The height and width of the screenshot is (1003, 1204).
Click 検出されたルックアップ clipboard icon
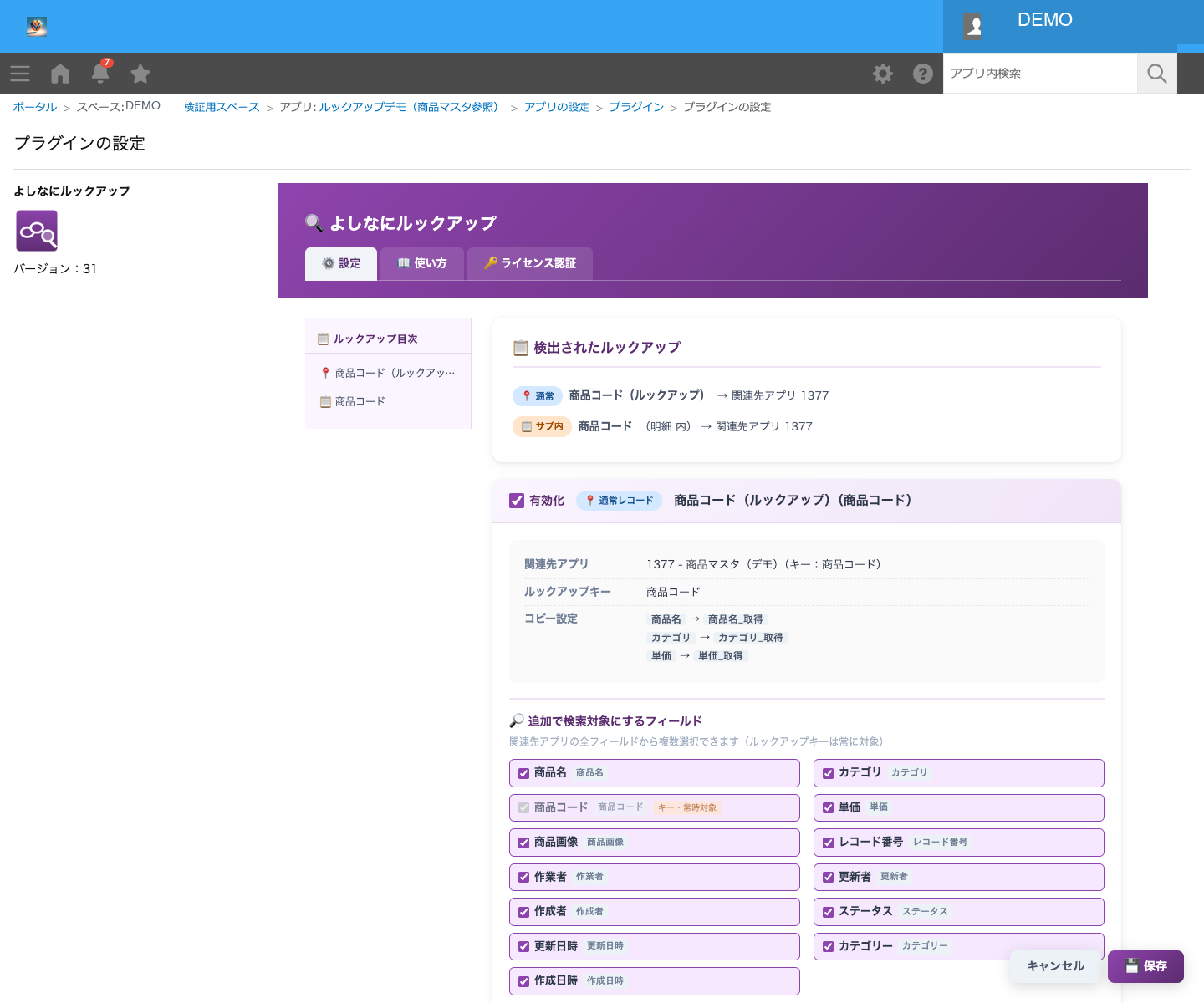pyautogui.click(x=520, y=348)
